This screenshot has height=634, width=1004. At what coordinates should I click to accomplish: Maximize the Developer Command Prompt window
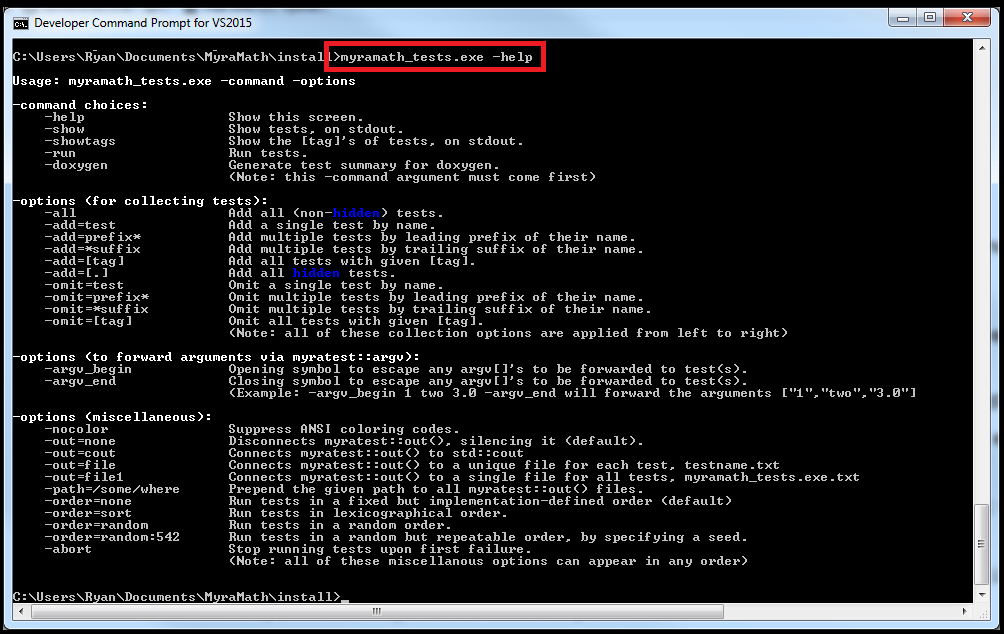point(930,18)
